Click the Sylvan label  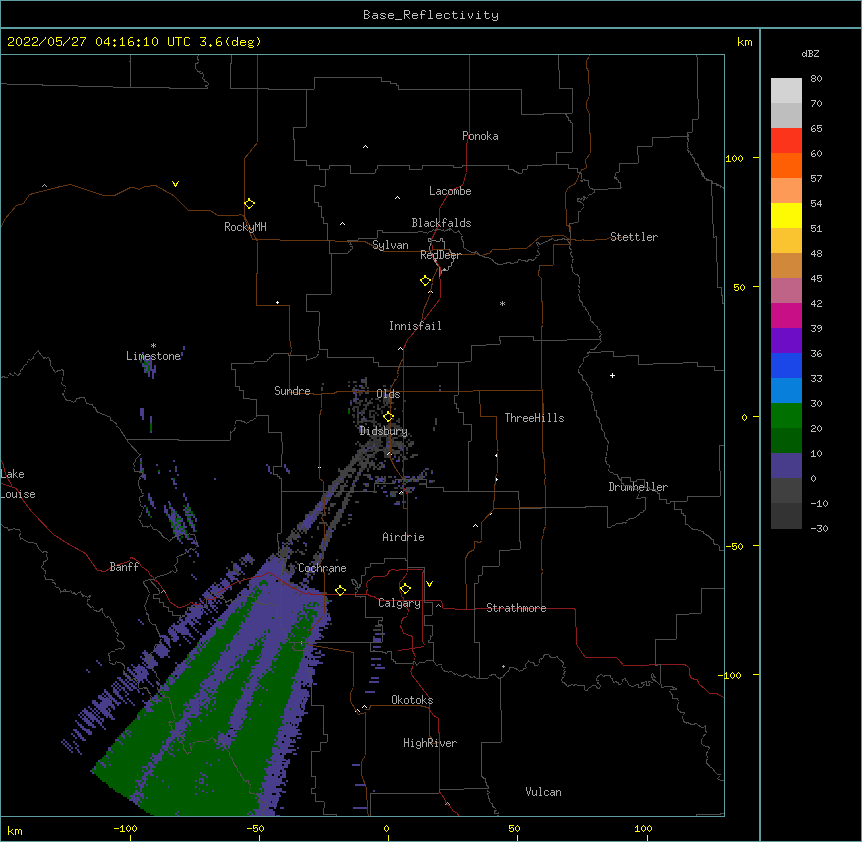[390, 245]
